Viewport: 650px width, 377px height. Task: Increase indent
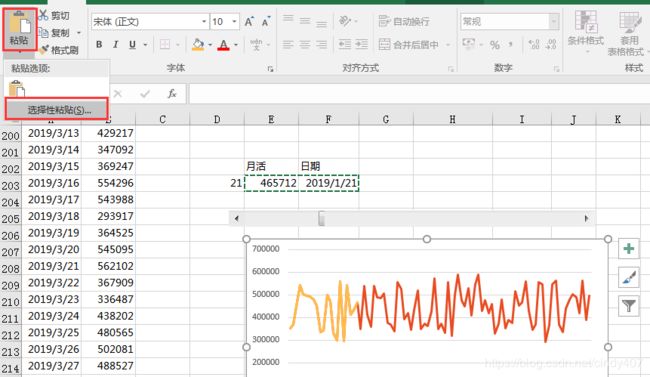[361, 44]
